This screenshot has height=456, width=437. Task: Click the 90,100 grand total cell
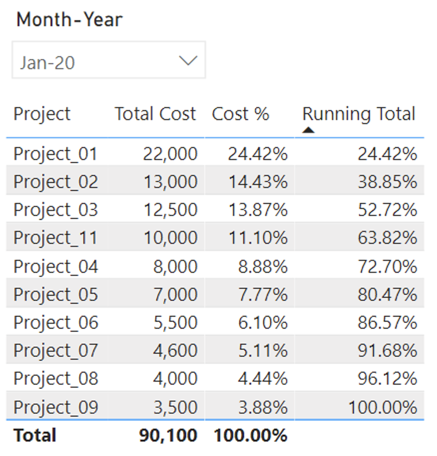[168, 435]
